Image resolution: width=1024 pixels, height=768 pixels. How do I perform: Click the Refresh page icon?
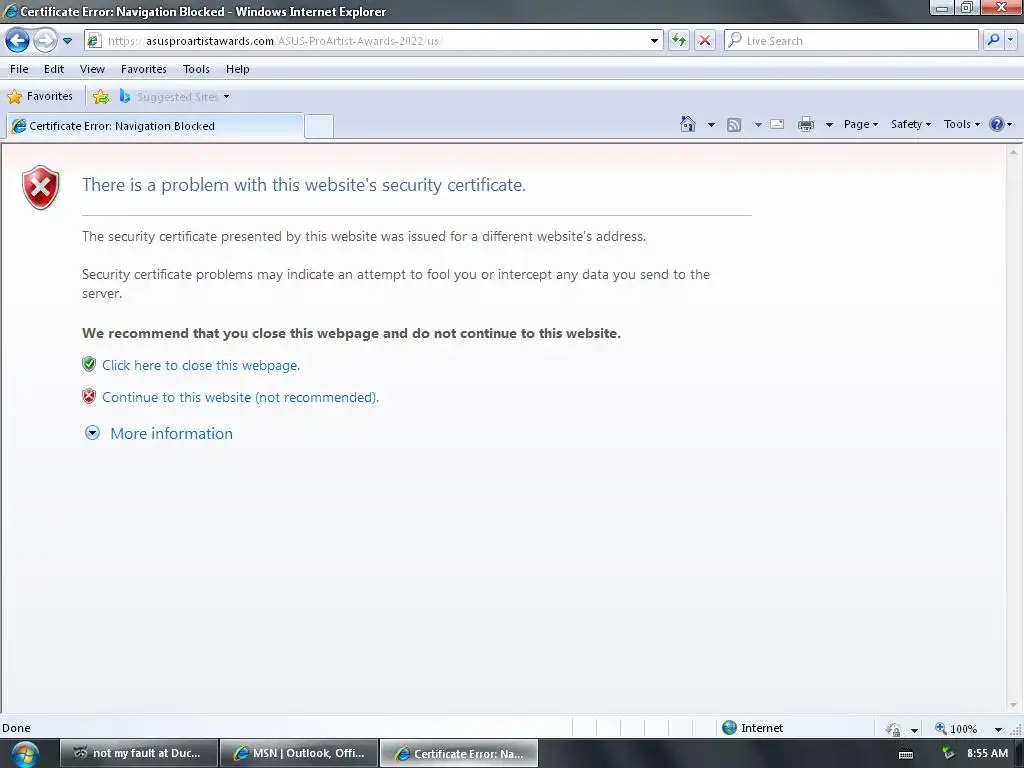(x=679, y=40)
